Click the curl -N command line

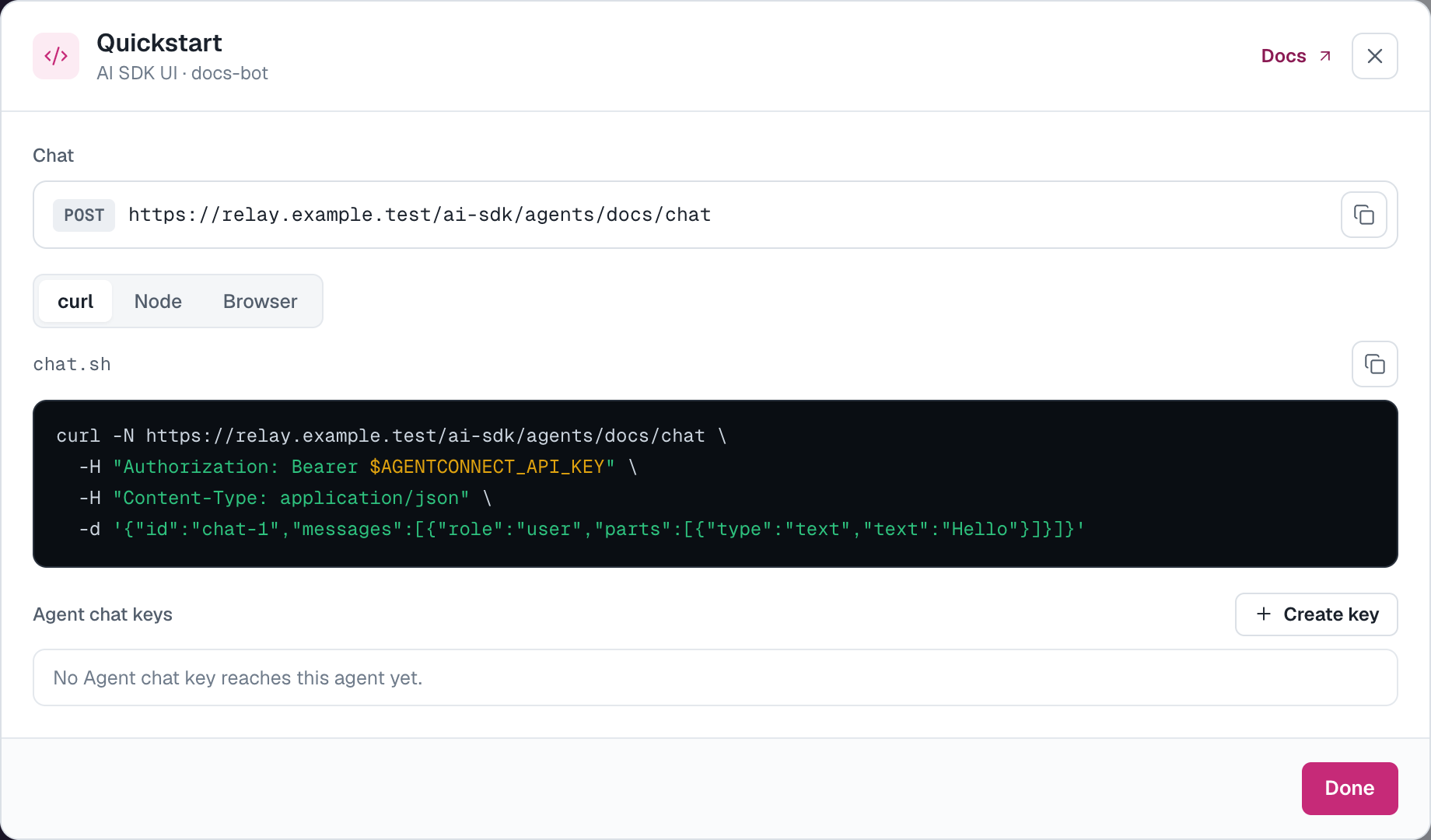coord(391,436)
